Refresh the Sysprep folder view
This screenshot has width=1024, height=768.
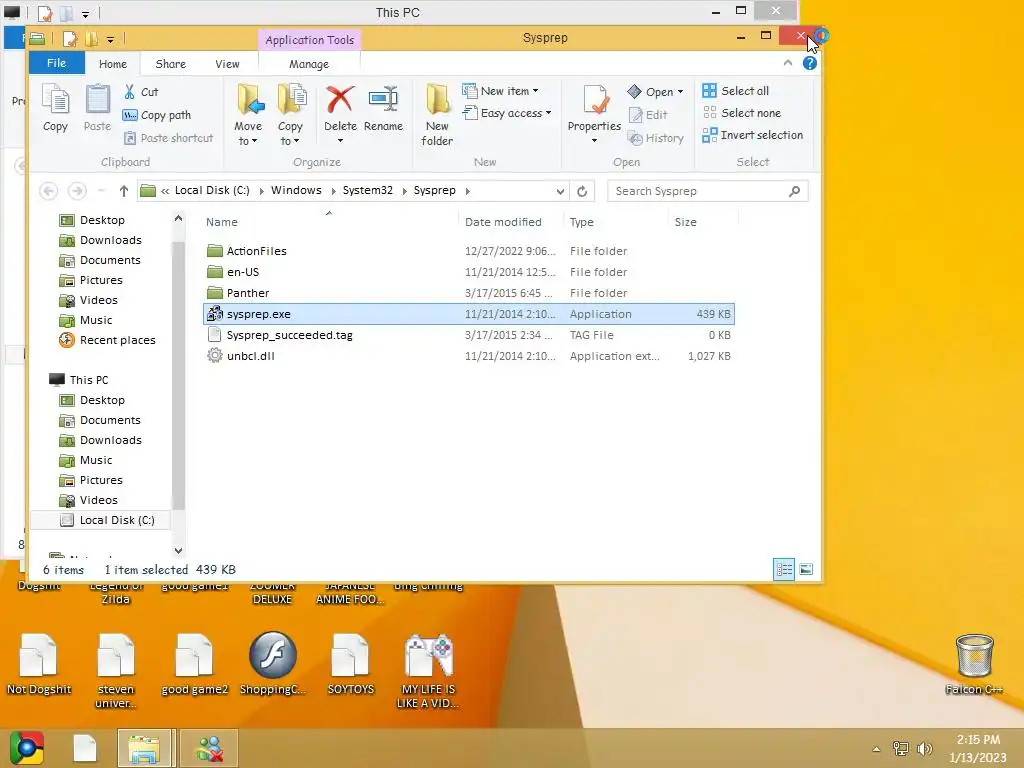[582, 191]
